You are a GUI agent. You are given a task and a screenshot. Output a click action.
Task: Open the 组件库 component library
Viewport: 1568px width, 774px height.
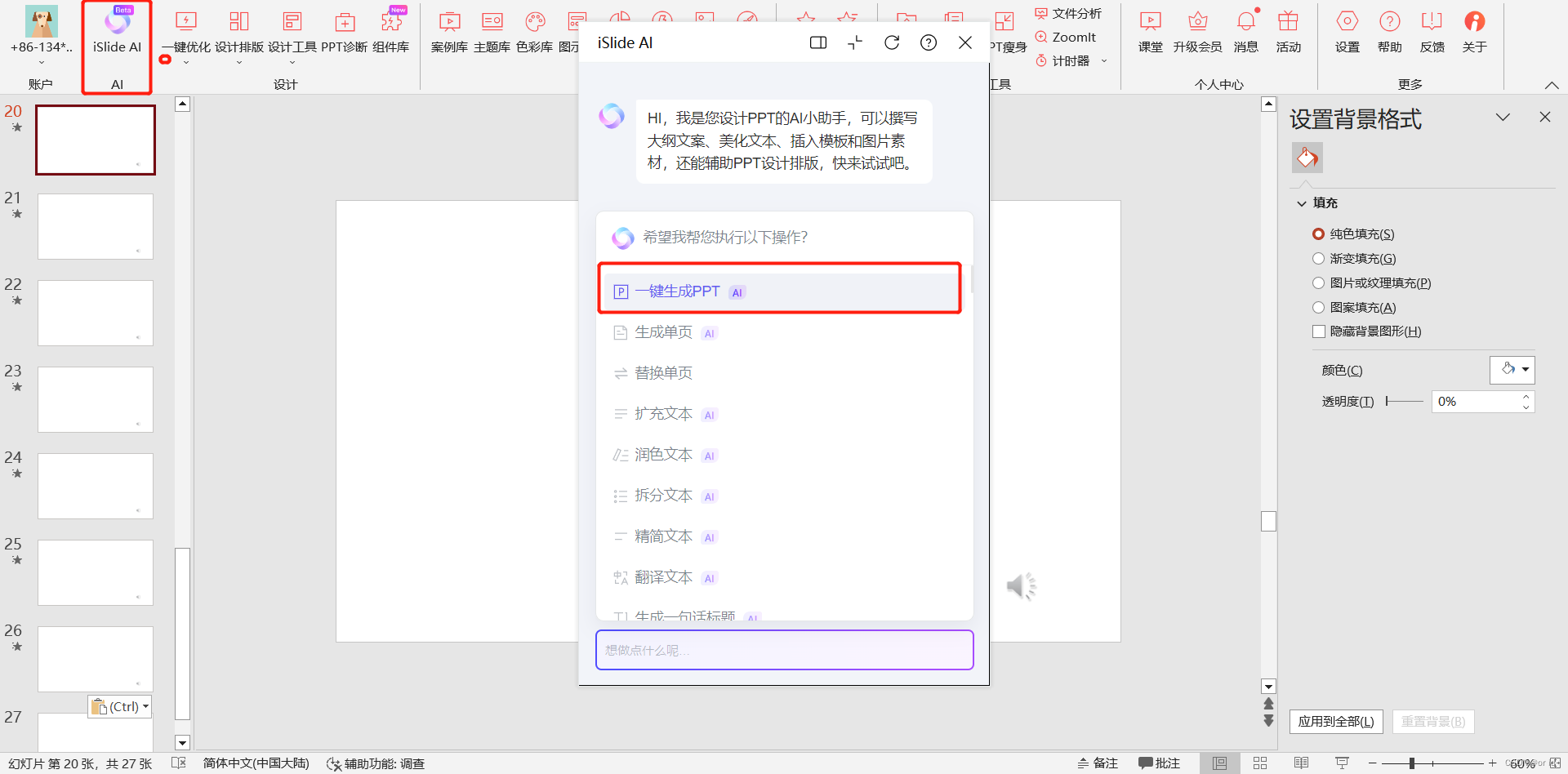pos(391,33)
